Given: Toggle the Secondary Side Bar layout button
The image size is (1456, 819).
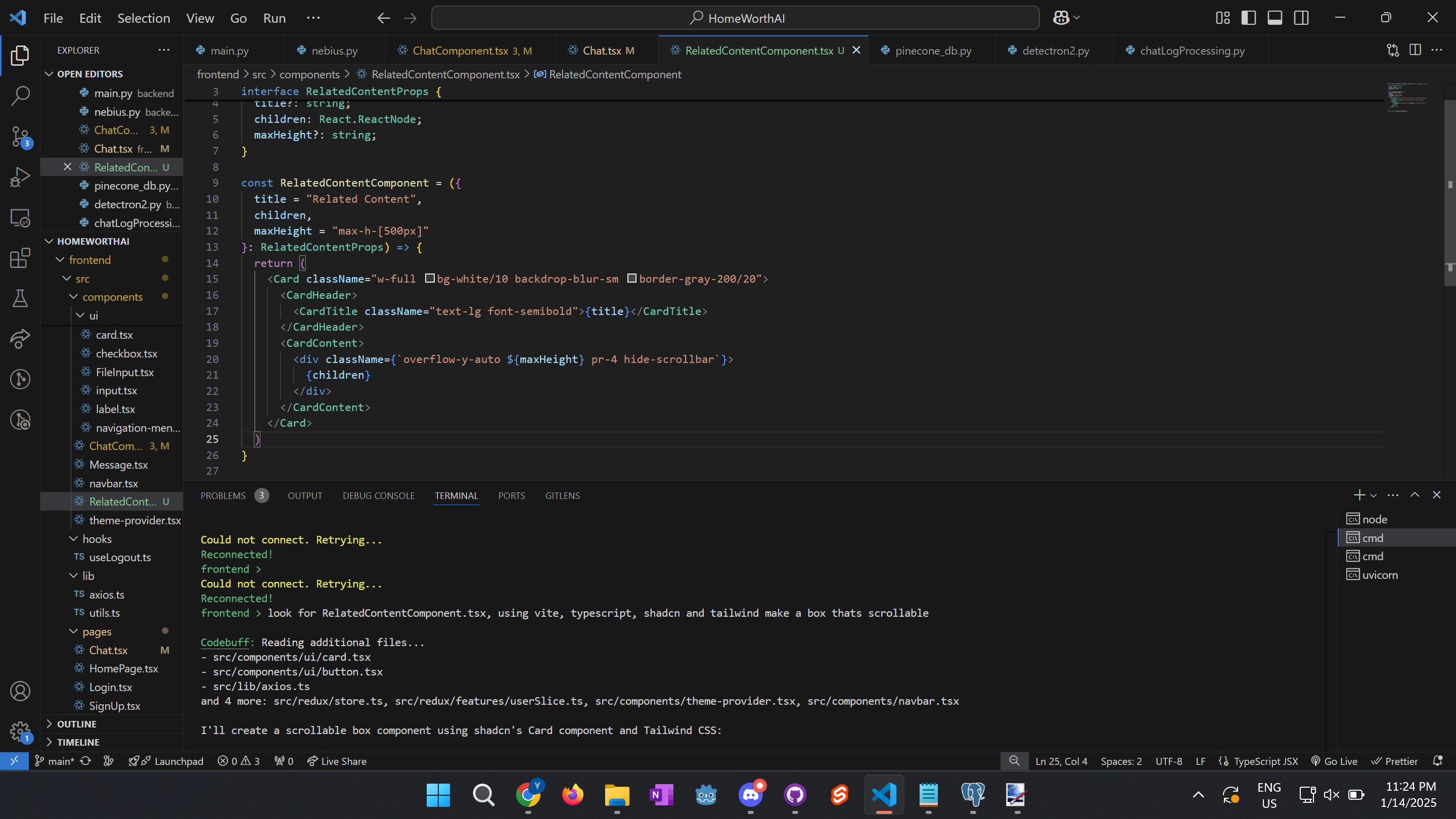Looking at the screenshot, I should click(x=1301, y=18).
